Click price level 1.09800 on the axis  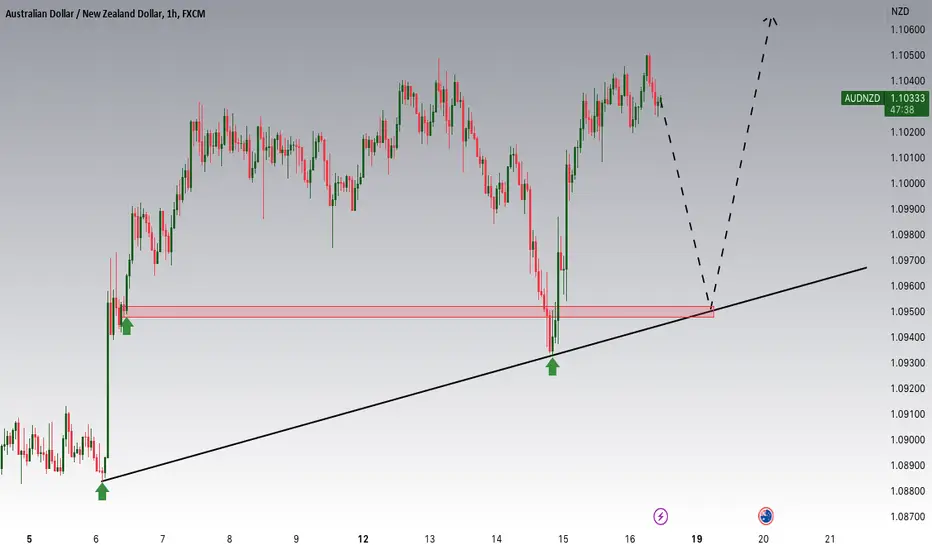(x=907, y=234)
